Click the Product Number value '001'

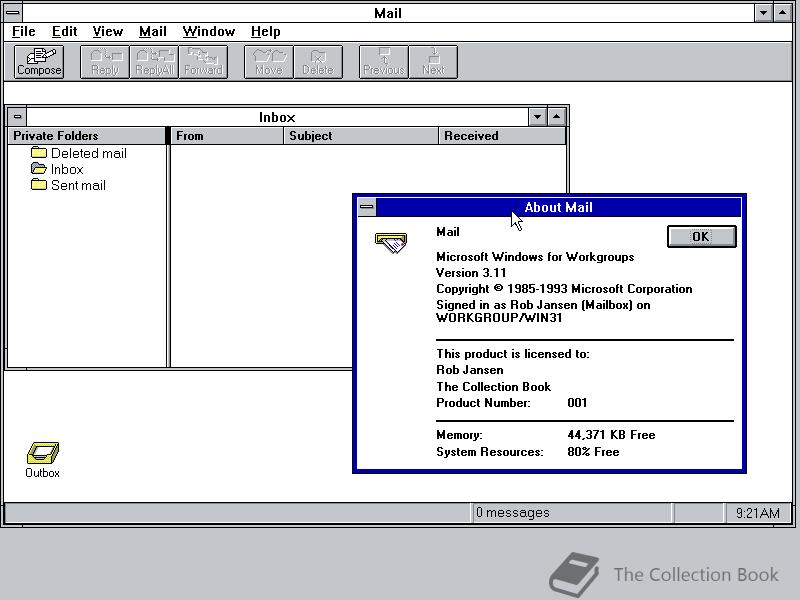577,403
